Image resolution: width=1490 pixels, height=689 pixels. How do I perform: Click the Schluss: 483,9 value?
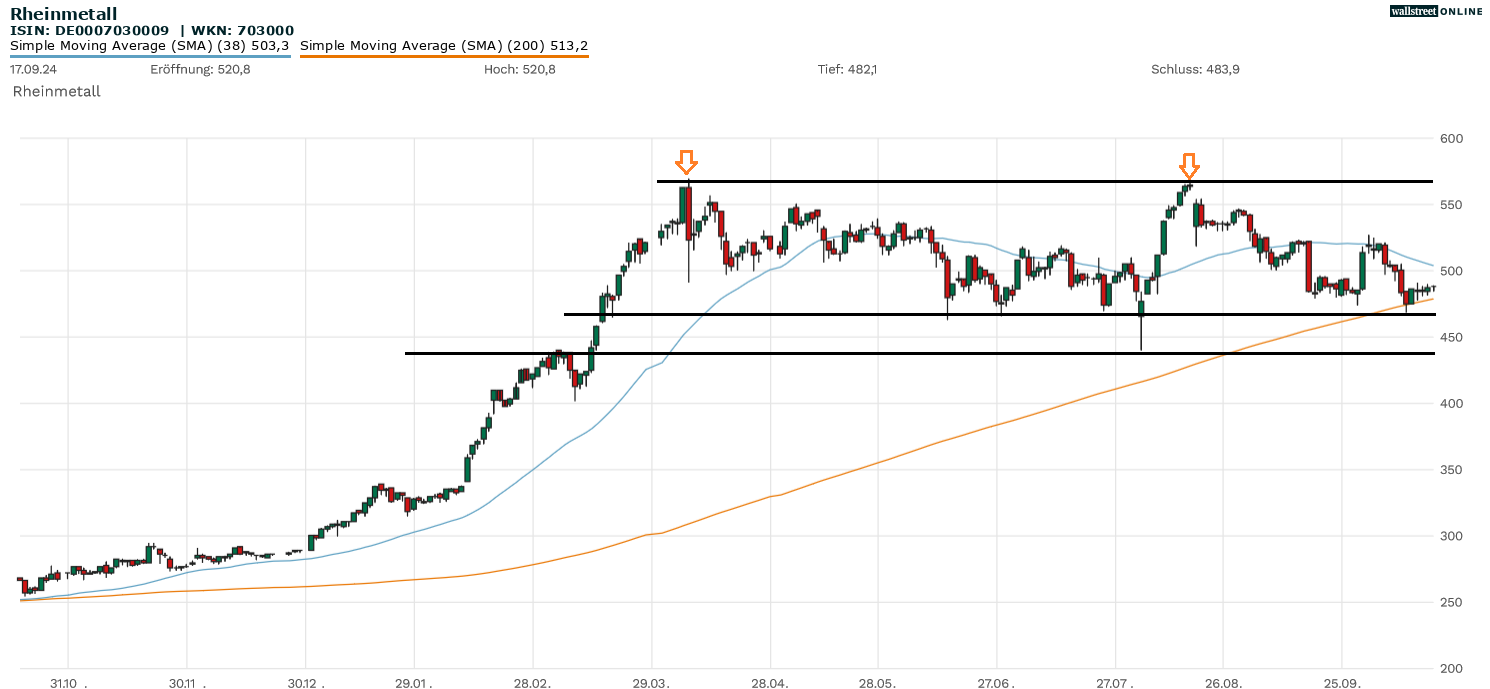click(x=1195, y=69)
